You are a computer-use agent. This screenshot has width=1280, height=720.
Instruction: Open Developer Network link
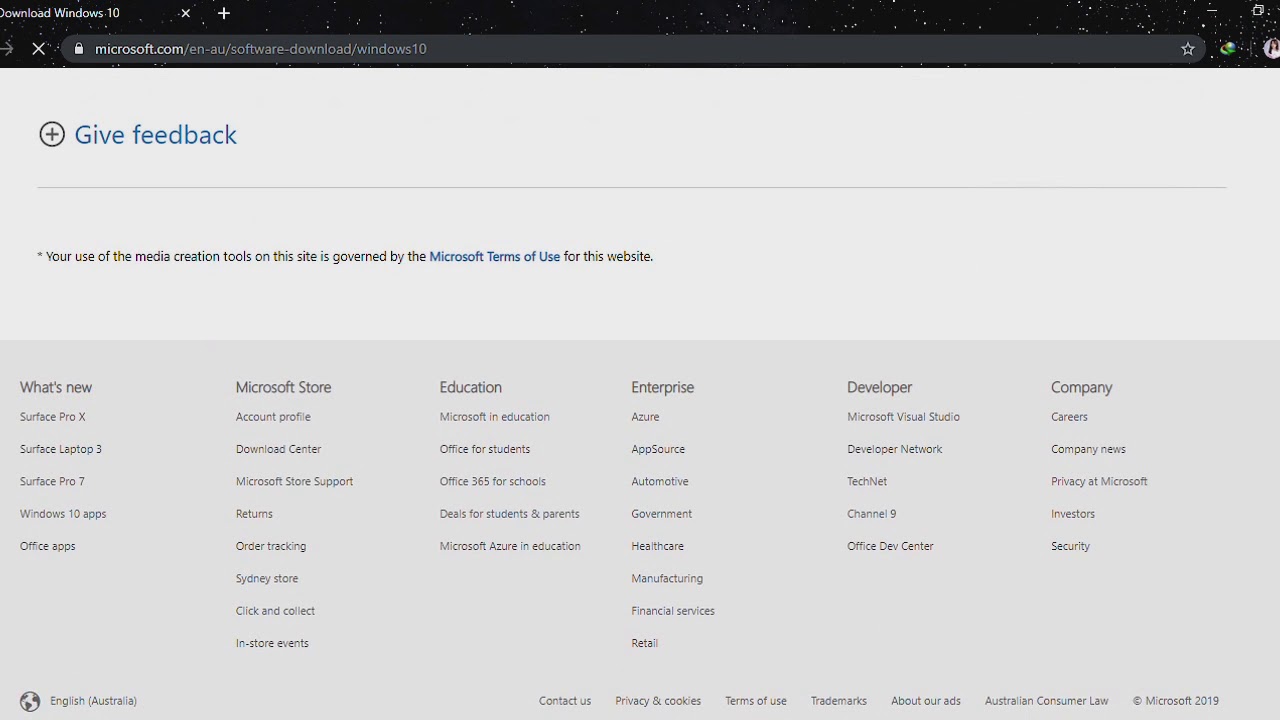click(895, 449)
